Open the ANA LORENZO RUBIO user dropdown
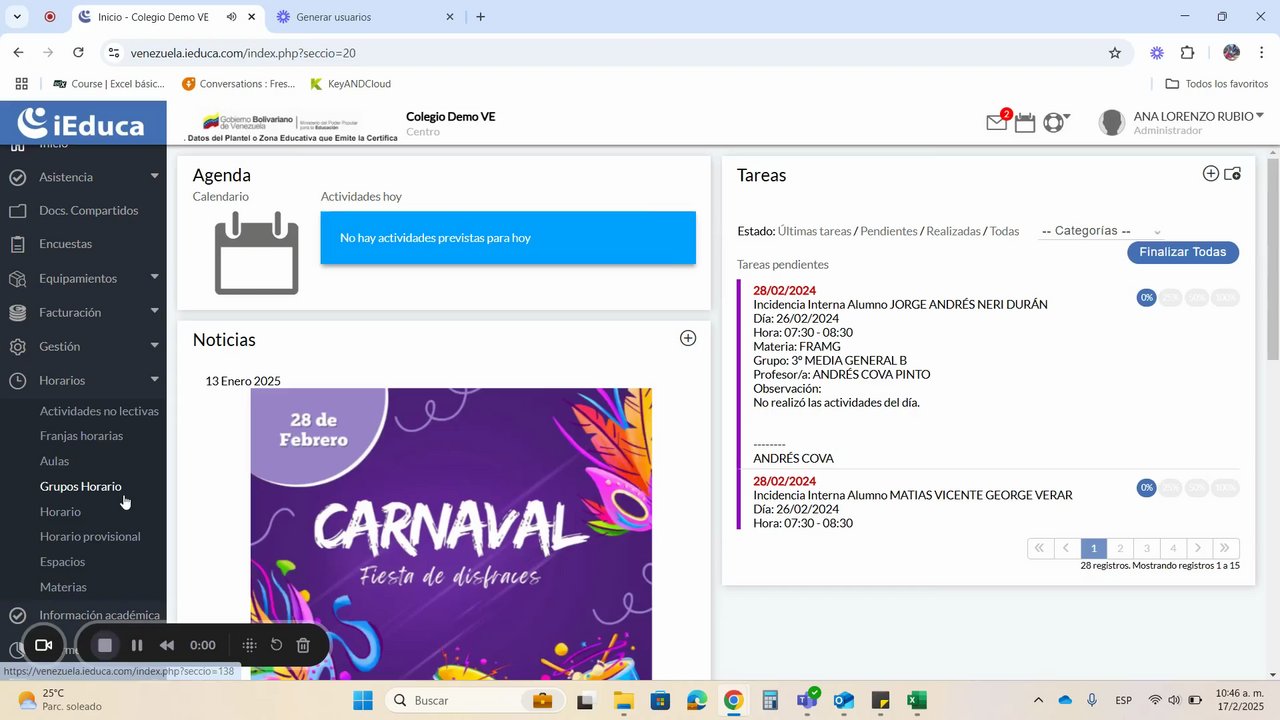This screenshot has height=720, width=1280. [x=1199, y=117]
